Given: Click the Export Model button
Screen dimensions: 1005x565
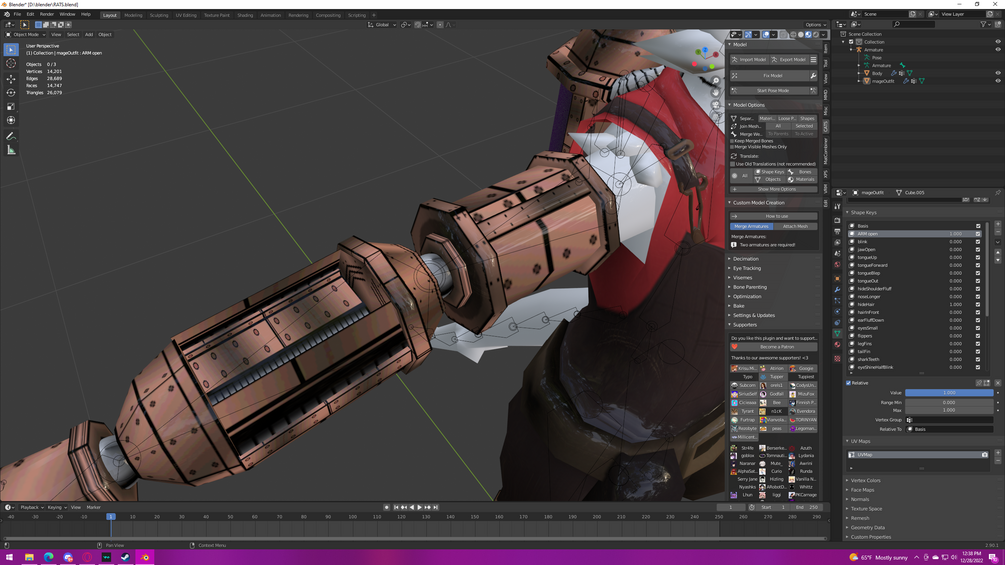Looking at the screenshot, I should [x=789, y=60].
